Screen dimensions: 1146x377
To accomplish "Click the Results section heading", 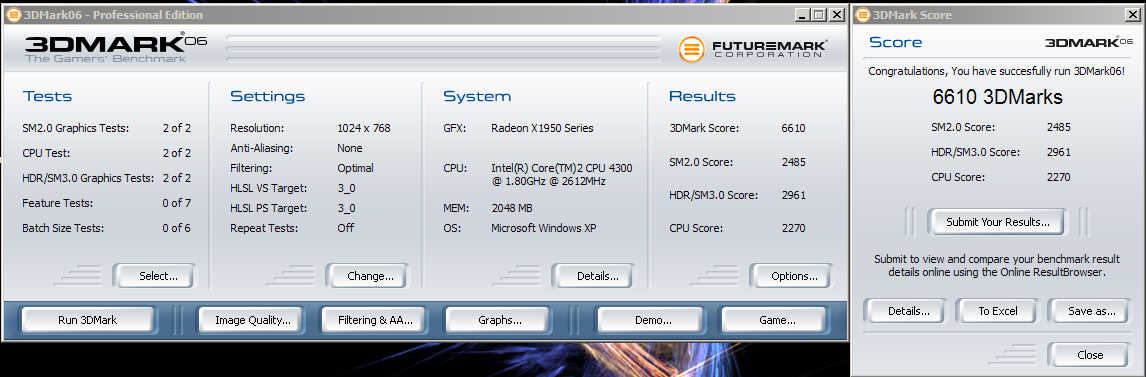I will click(702, 96).
